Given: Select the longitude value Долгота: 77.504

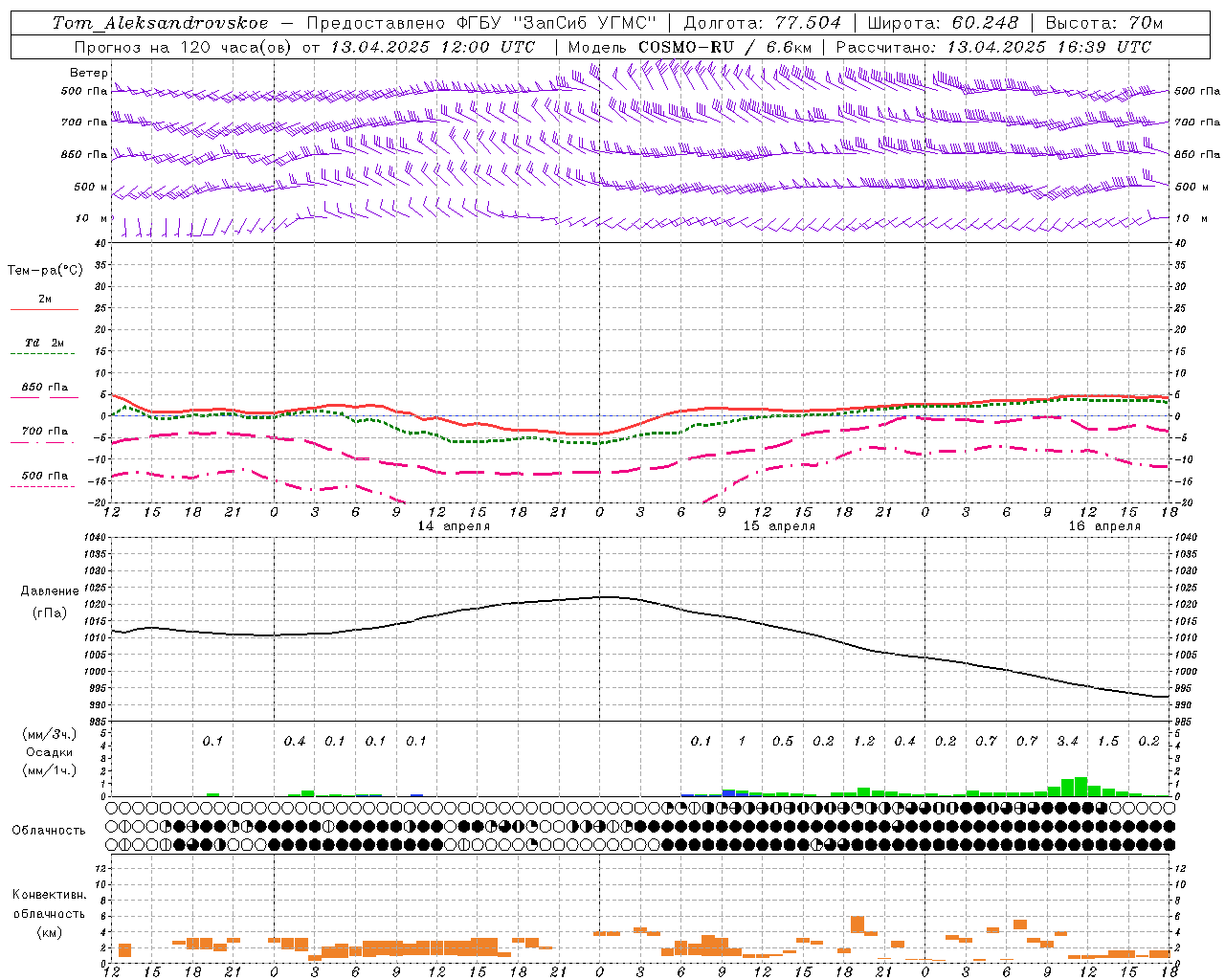Looking at the screenshot, I should pyautogui.click(x=763, y=23).
